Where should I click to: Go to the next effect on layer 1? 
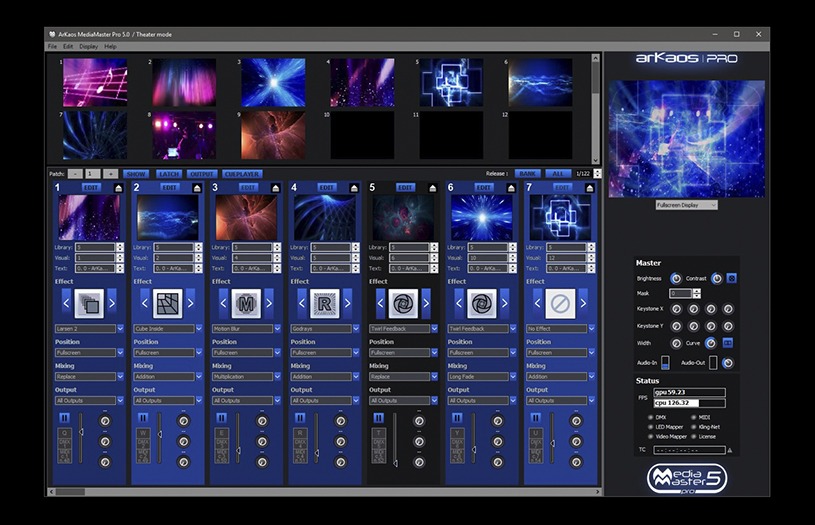tap(112, 303)
